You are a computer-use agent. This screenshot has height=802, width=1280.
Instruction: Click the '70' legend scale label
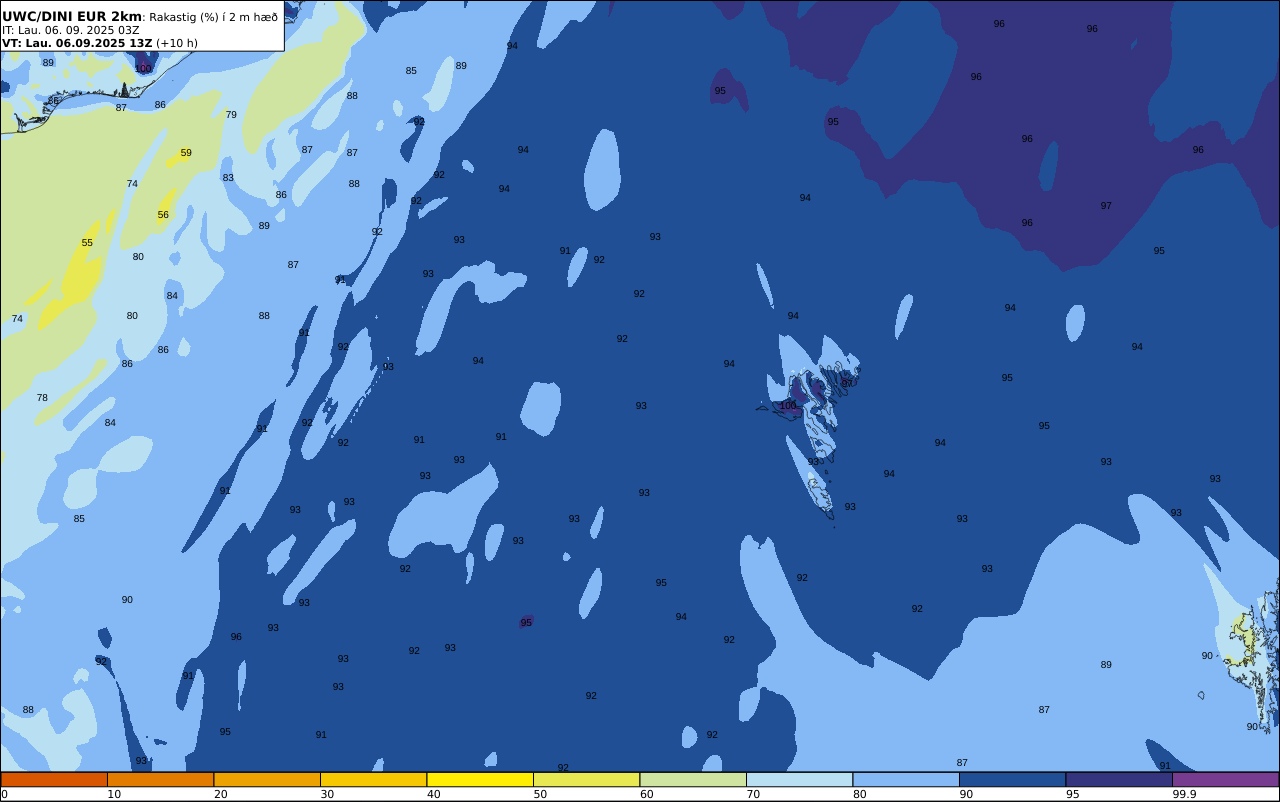click(753, 794)
